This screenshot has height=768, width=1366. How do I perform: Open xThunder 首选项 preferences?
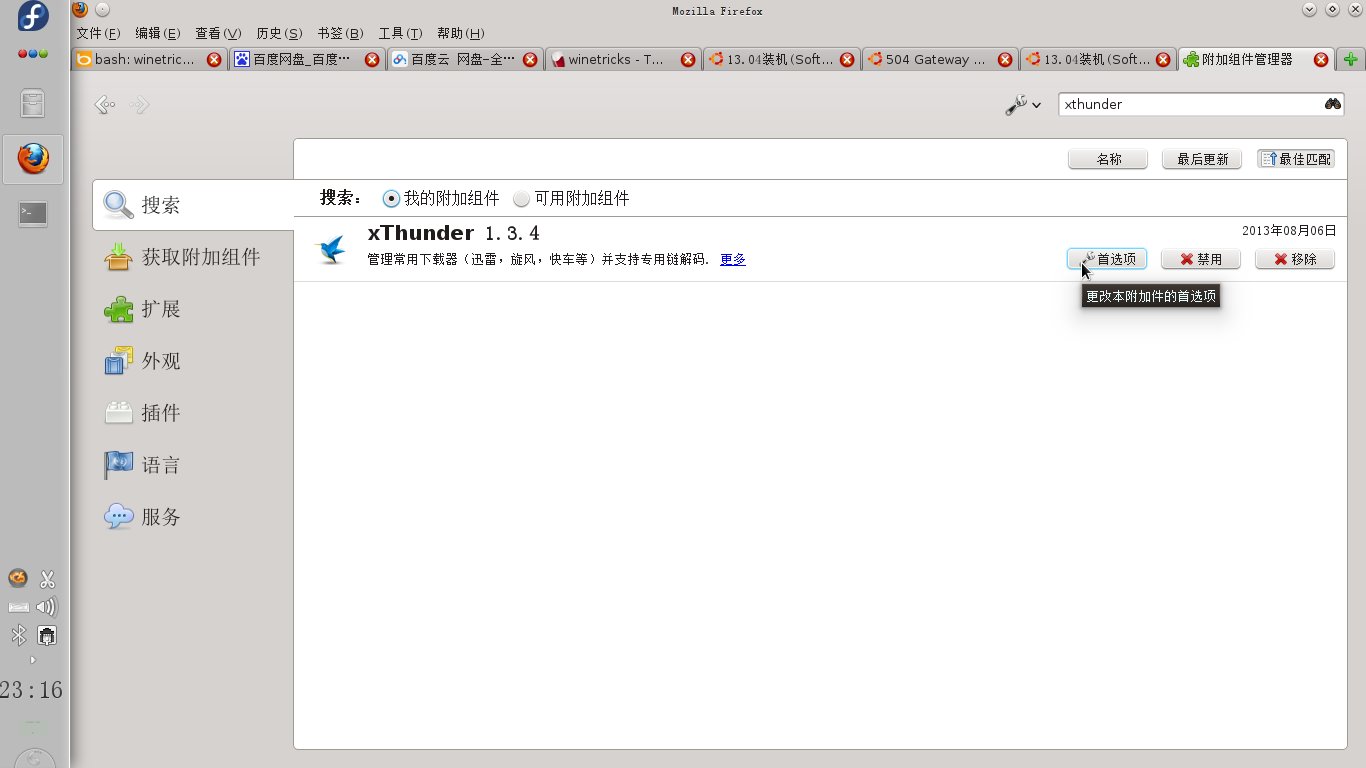tap(1107, 259)
